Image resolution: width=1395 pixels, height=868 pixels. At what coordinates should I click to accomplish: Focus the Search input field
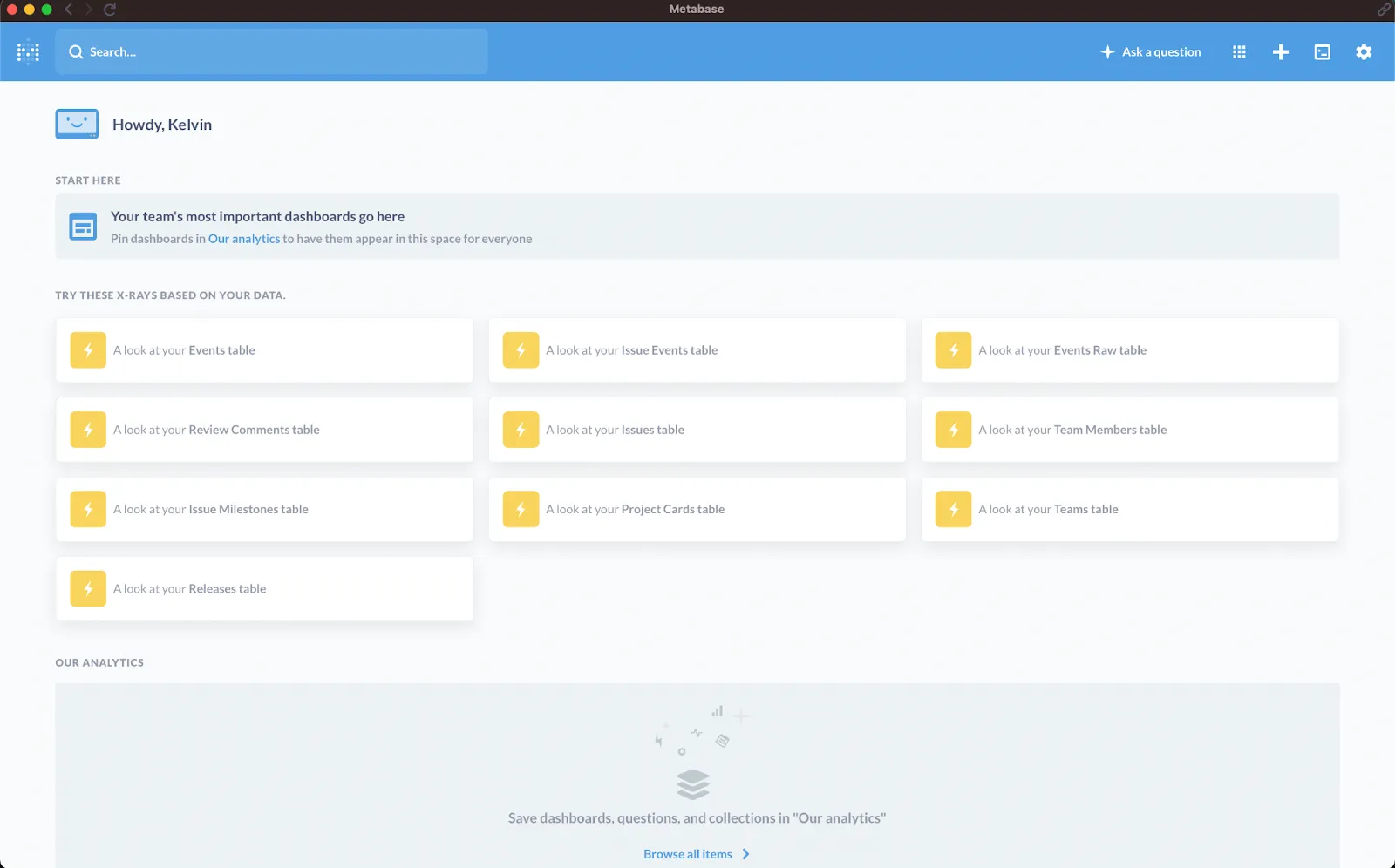coord(271,51)
